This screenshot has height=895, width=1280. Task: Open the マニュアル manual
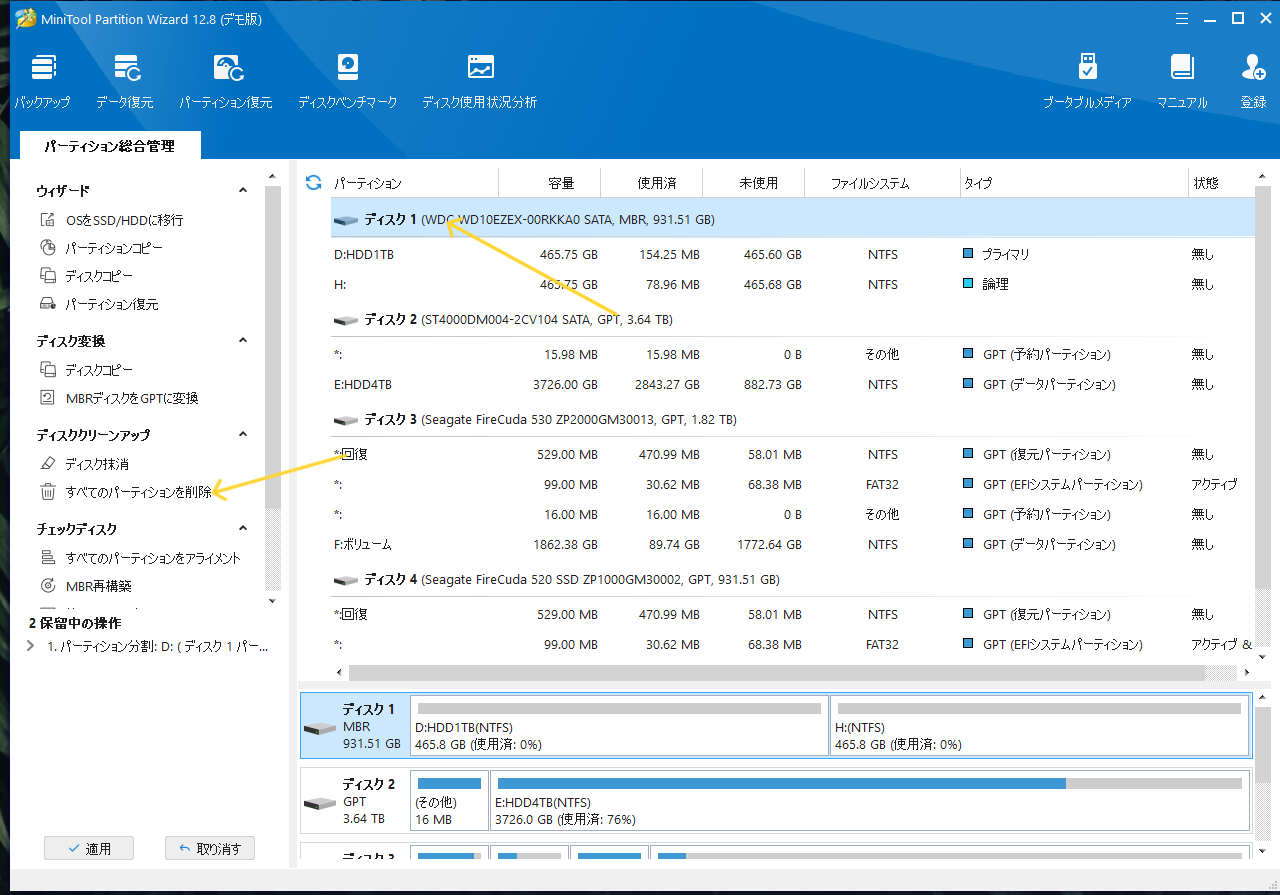point(1182,82)
